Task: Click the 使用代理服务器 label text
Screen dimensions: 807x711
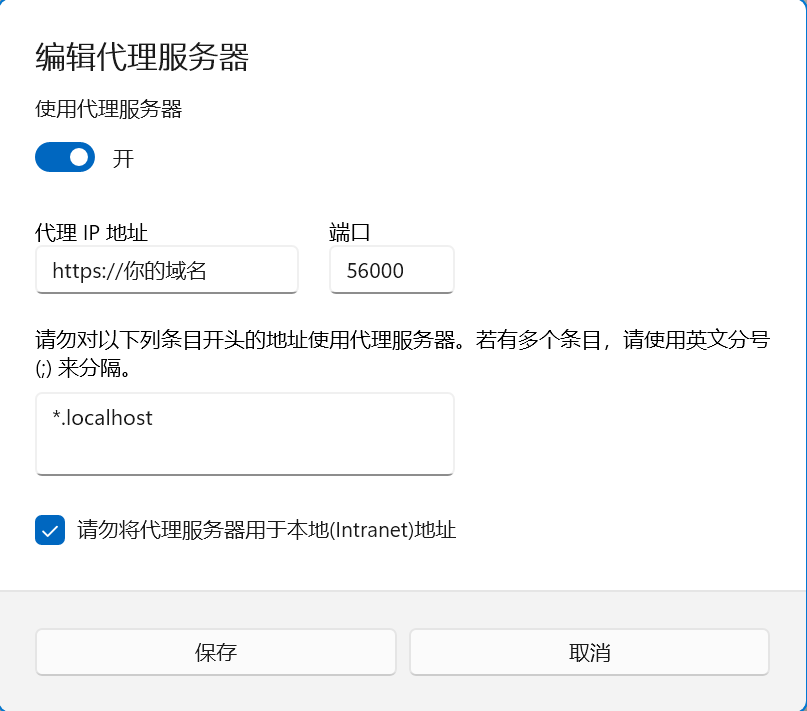Action: [109, 109]
